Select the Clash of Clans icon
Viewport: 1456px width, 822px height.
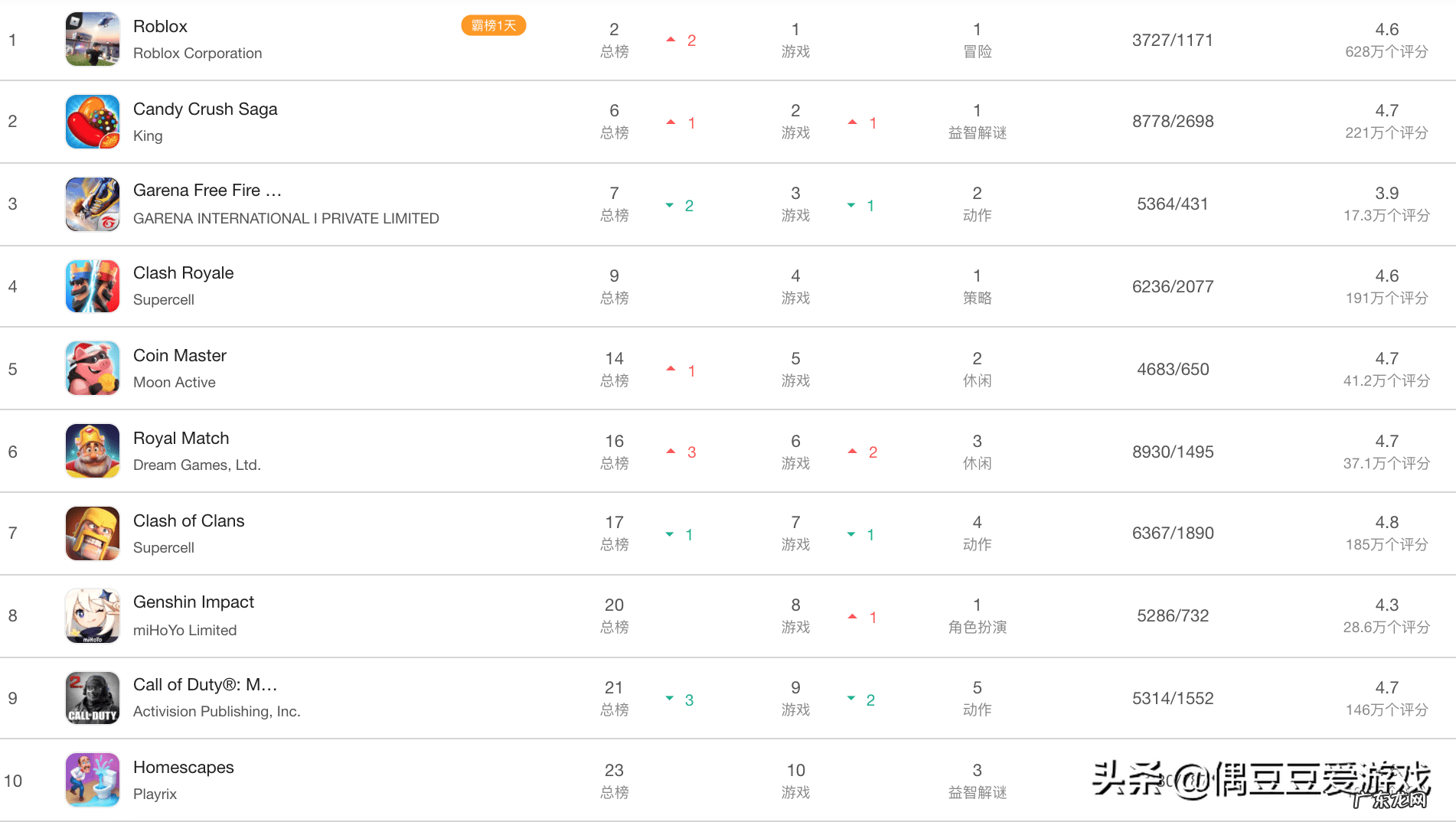tap(93, 533)
